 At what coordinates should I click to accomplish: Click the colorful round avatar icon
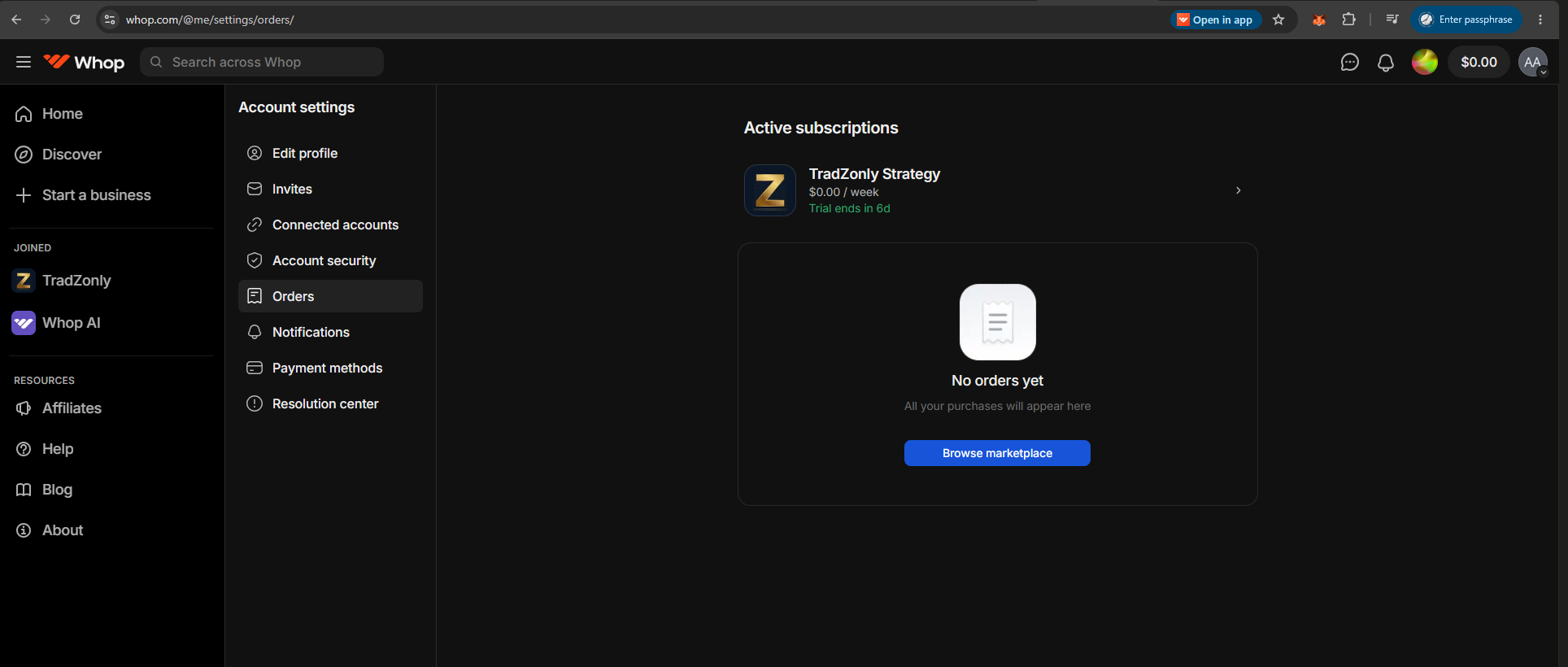tap(1425, 62)
